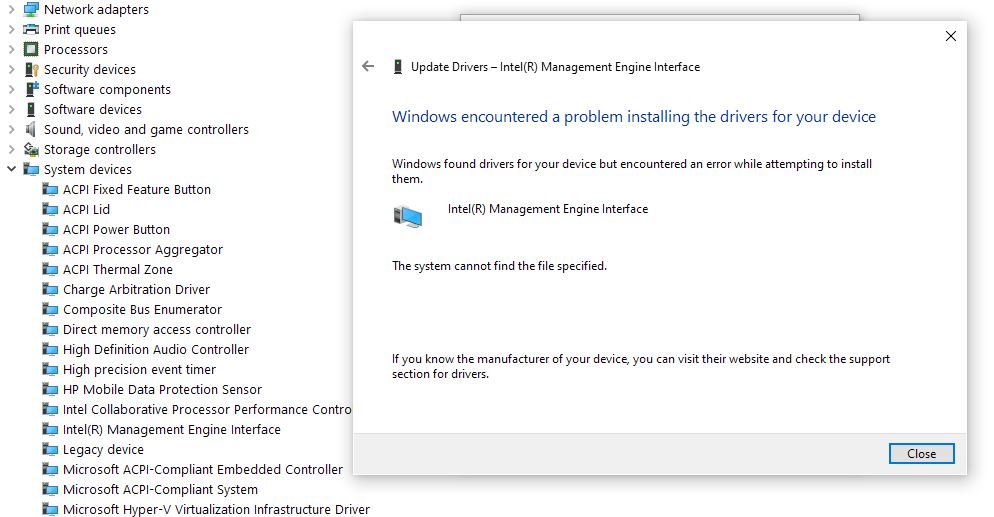Select Microsoft ACPI-Compliant Embedded Controller

click(203, 469)
